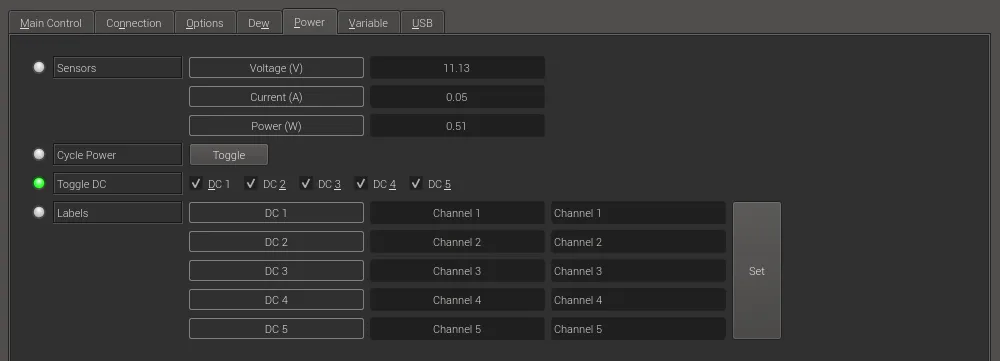Click the Labels property name

pyautogui.click(x=118, y=213)
